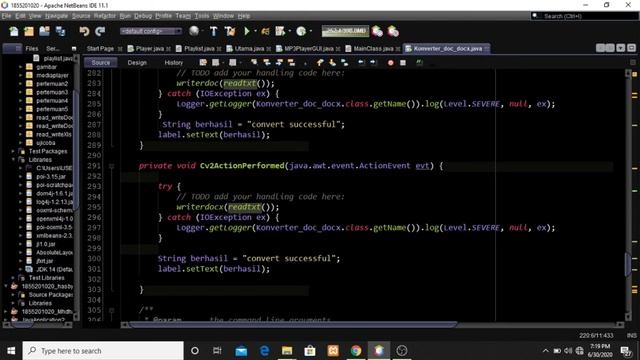Select ujicoba package in tree
Screen dimensions: 640x360
coord(46,143)
